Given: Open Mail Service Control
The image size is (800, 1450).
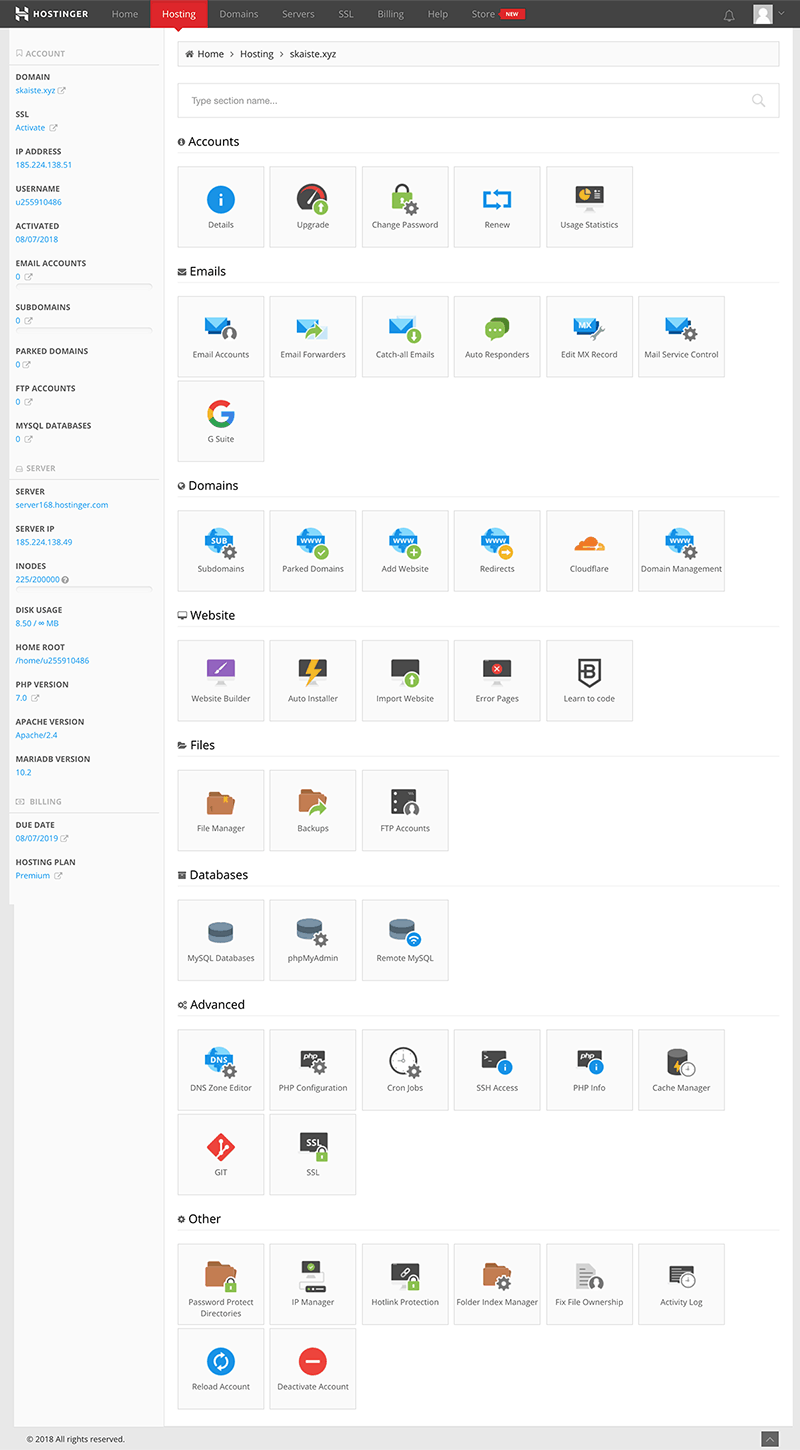Looking at the screenshot, I should [x=681, y=337].
